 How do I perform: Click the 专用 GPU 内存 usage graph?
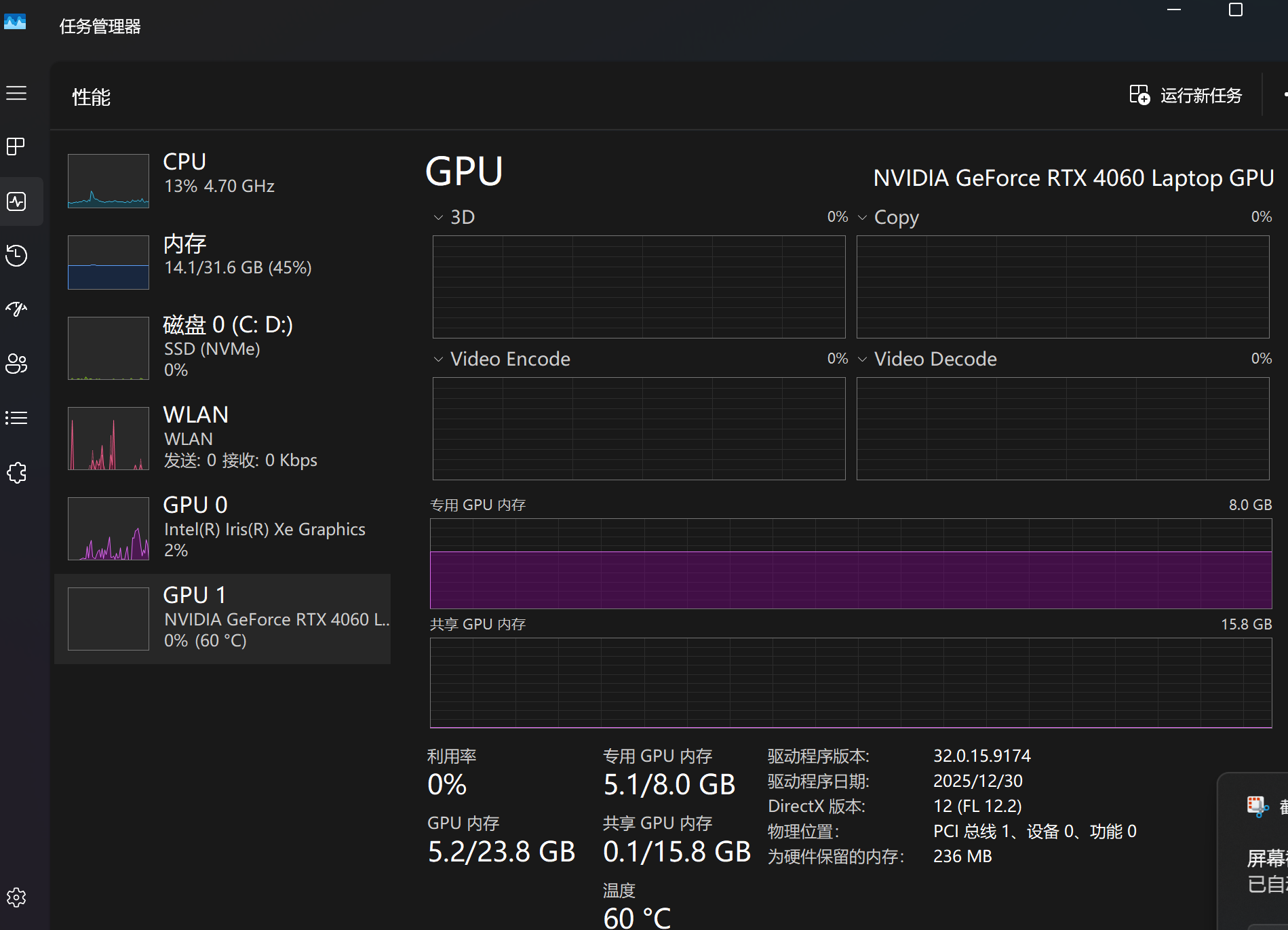click(851, 563)
